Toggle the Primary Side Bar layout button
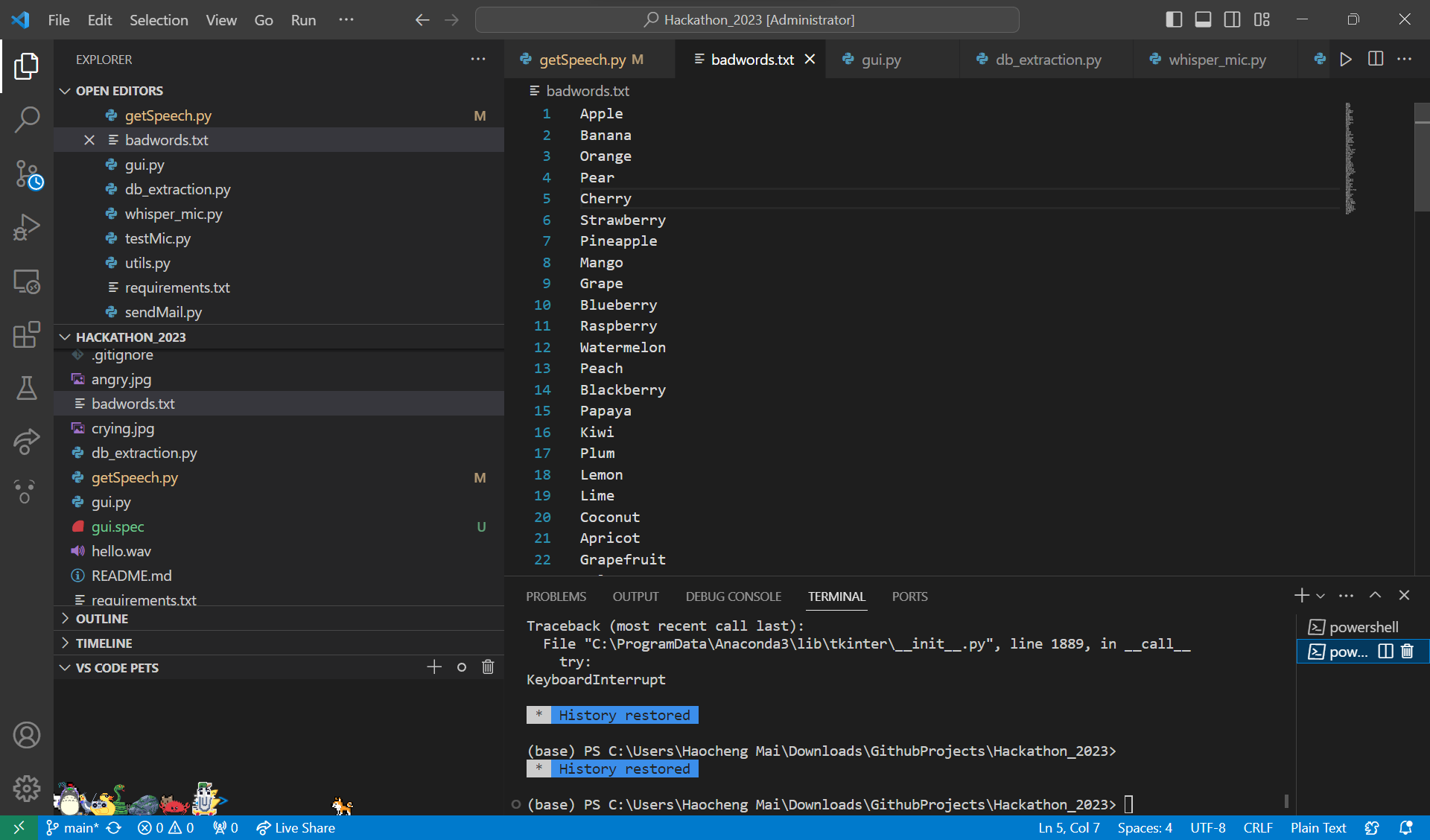The height and width of the screenshot is (840, 1430). (x=1174, y=20)
